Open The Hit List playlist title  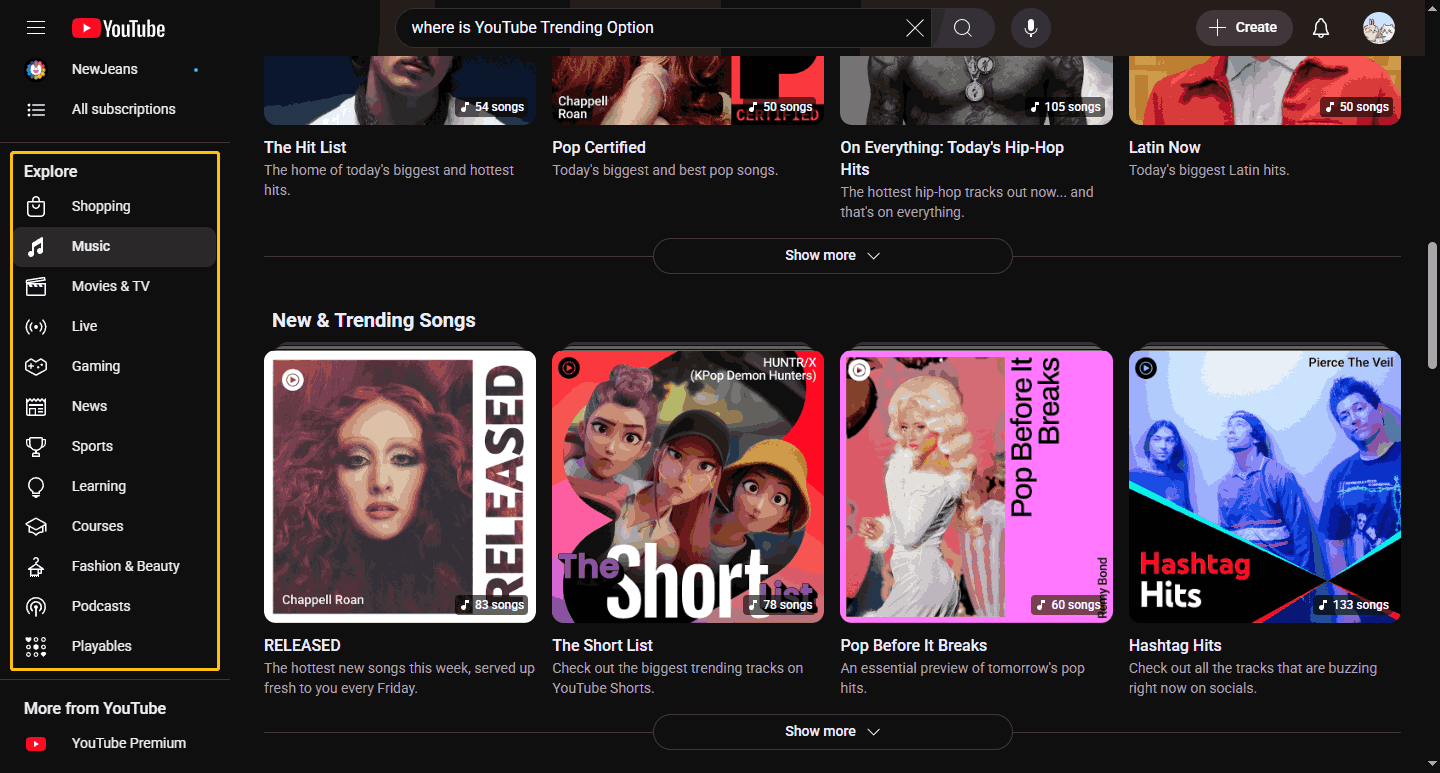click(305, 147)
